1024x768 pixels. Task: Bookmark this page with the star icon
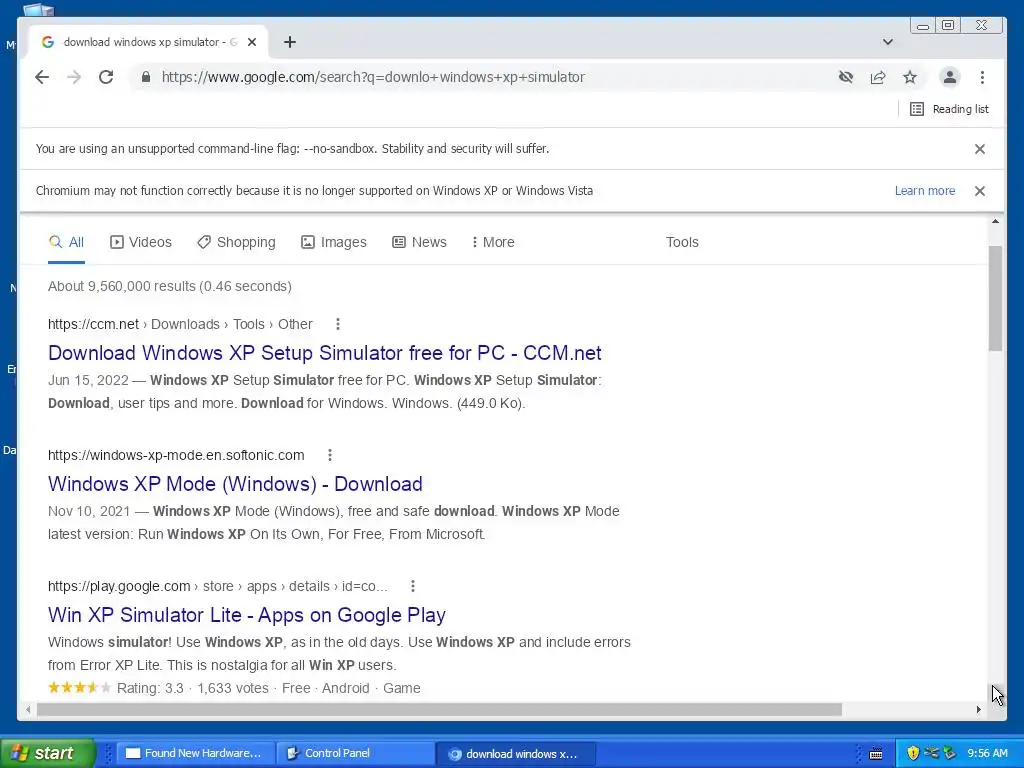click(910, 77)
